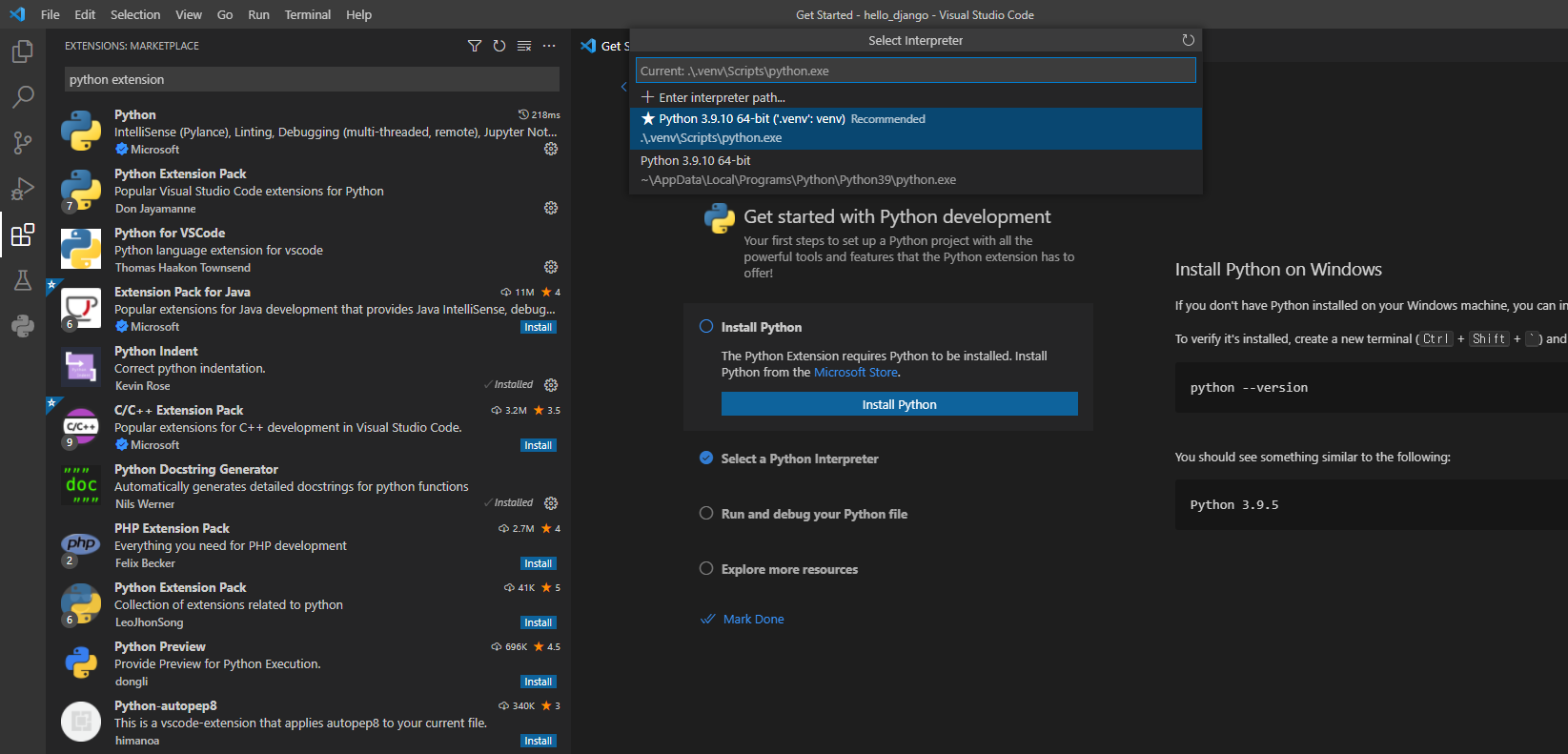
Task: Select Enter interpreter path option
Action: [x=916, y=97]
